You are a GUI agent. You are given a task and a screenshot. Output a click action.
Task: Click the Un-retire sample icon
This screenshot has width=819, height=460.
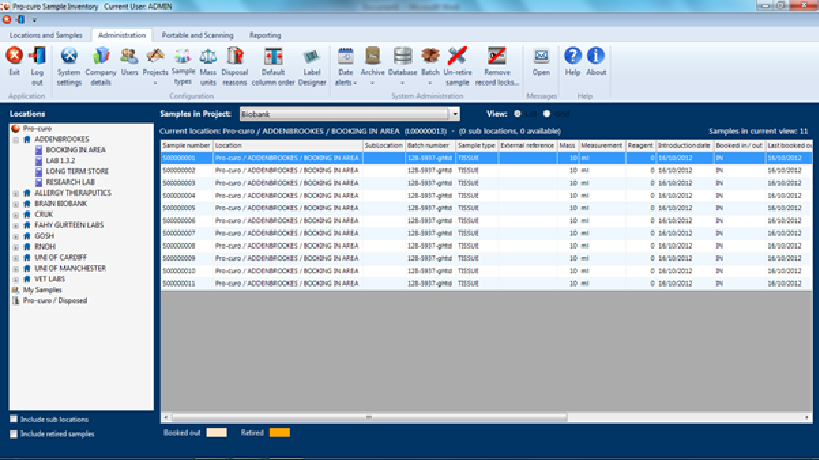[x=458, y=62]
